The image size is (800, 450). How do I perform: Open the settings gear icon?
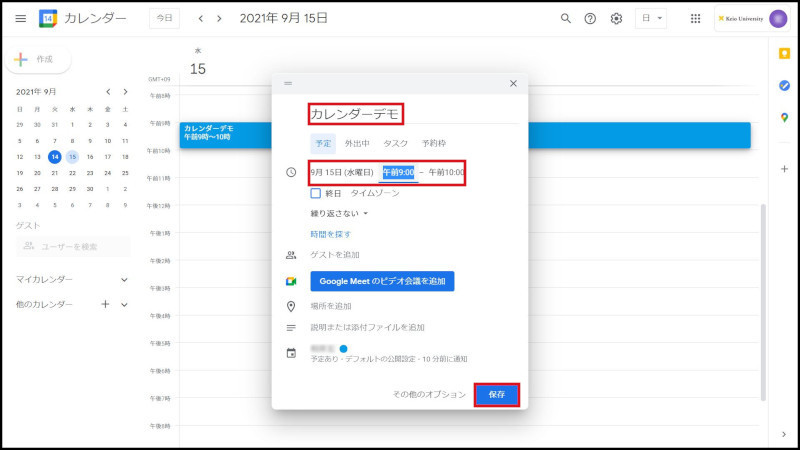617,19
